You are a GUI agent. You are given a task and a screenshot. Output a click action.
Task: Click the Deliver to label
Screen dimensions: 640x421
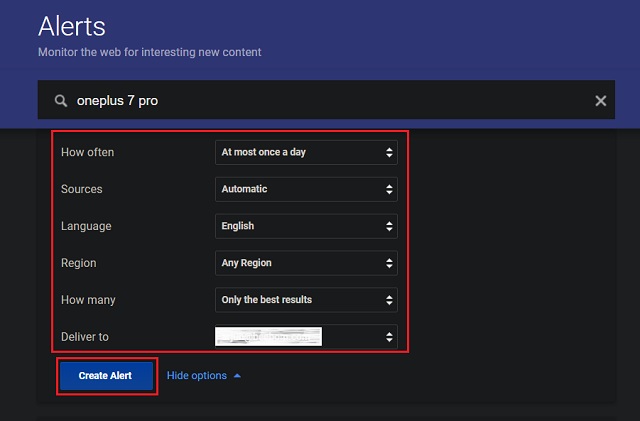85,337
